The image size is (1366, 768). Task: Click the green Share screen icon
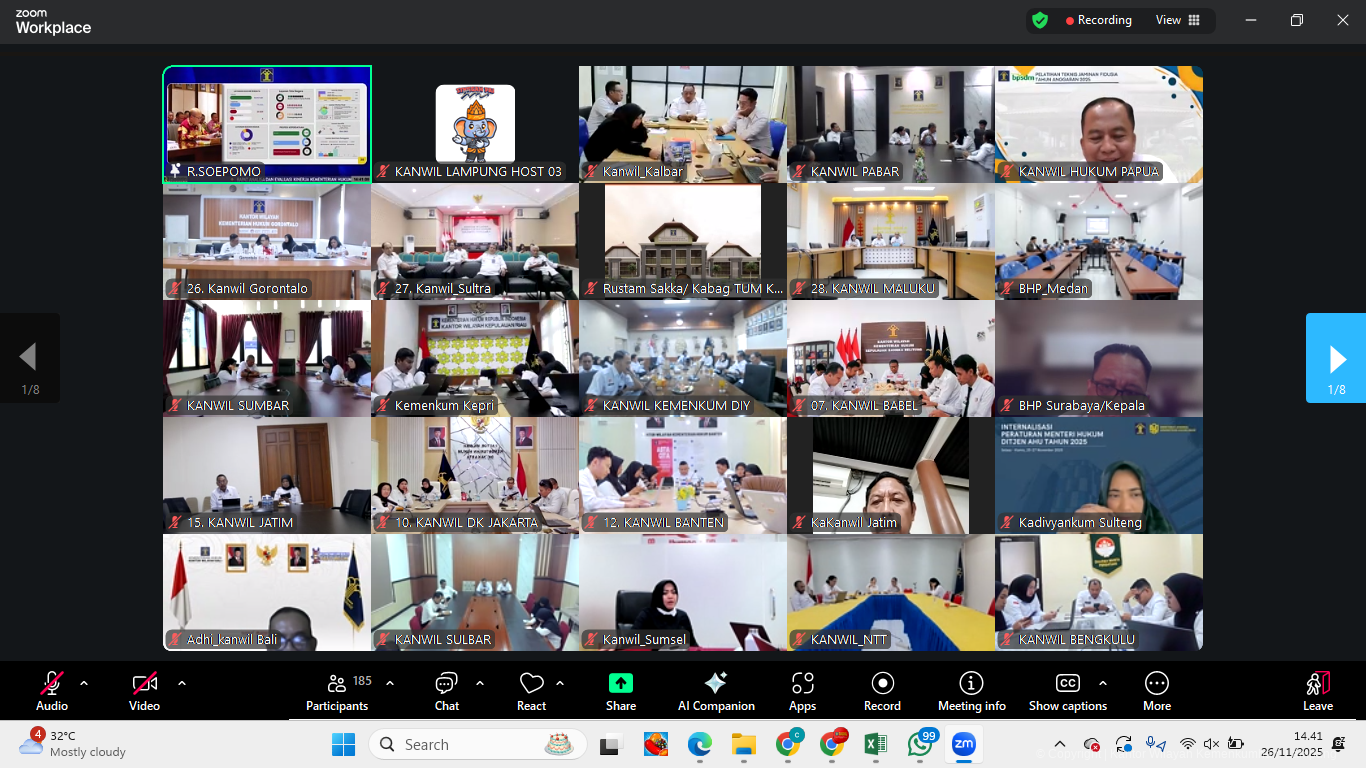pos(621,683)
